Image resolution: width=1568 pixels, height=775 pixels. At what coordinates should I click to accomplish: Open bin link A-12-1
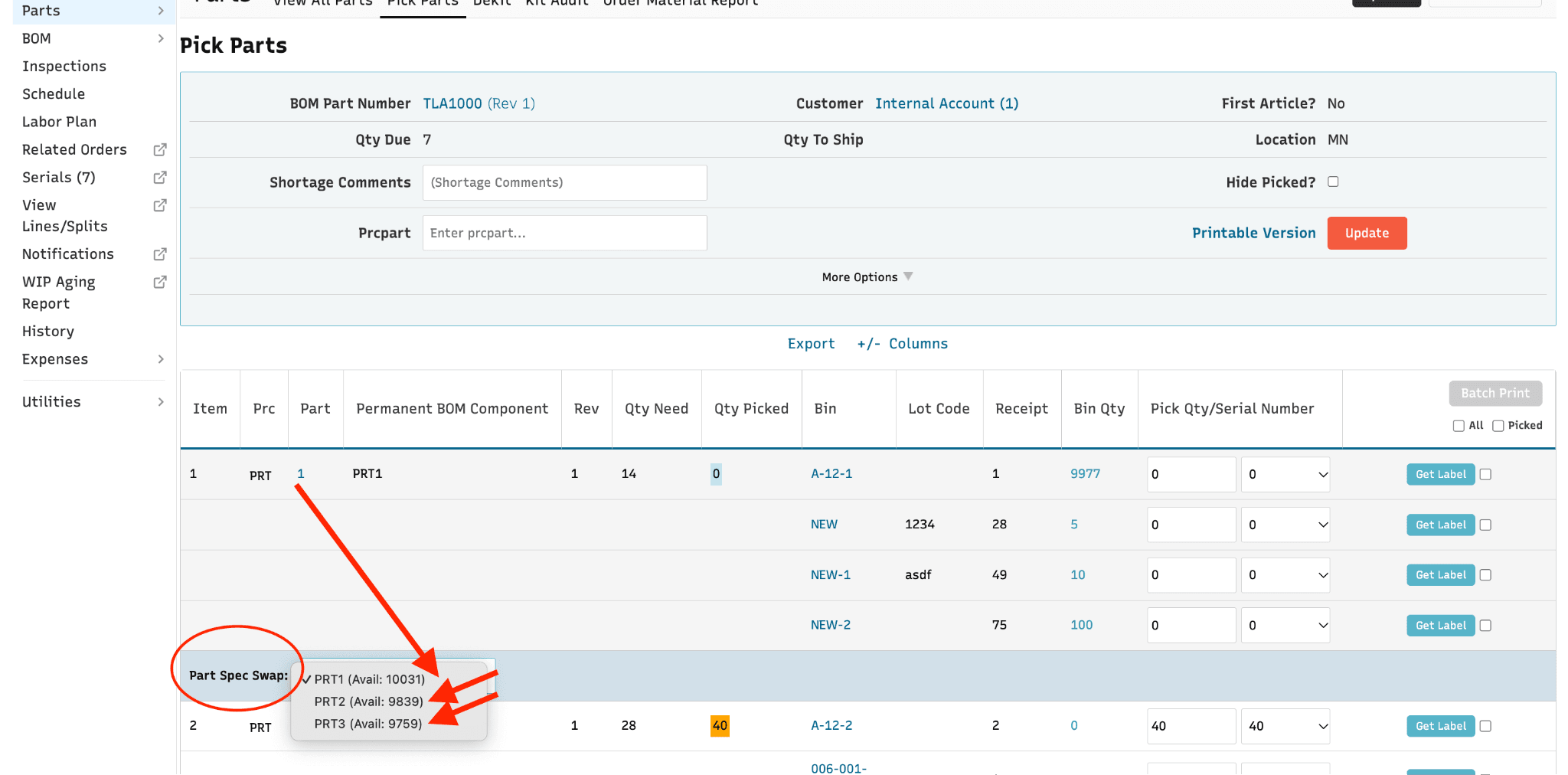click(831, 474)
